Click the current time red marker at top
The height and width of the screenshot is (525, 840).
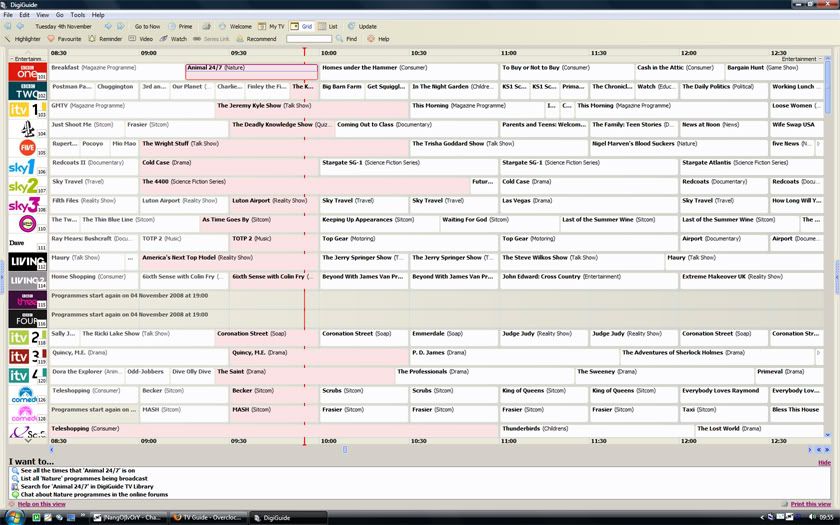tap(304, 52)
